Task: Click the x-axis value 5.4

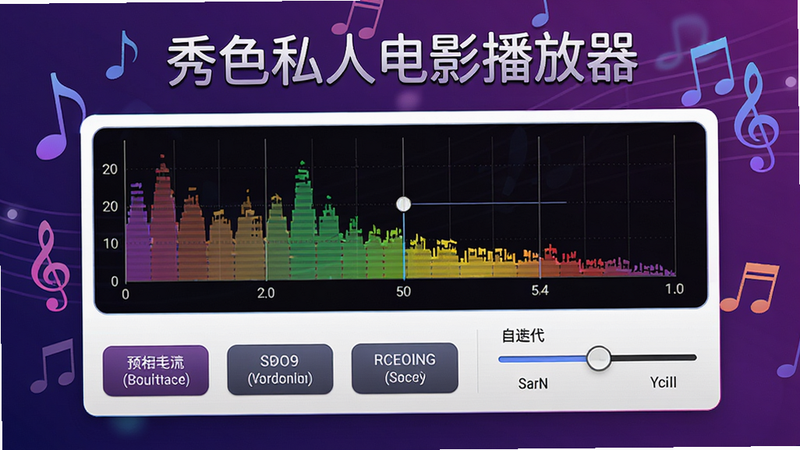Action: click(x=540, y=290)
